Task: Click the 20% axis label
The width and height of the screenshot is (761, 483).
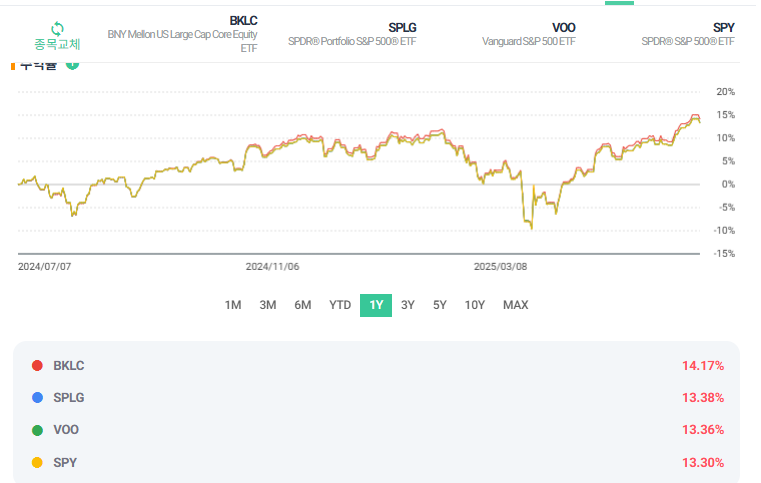Action: pyautogui.click(x=726, y=92)
